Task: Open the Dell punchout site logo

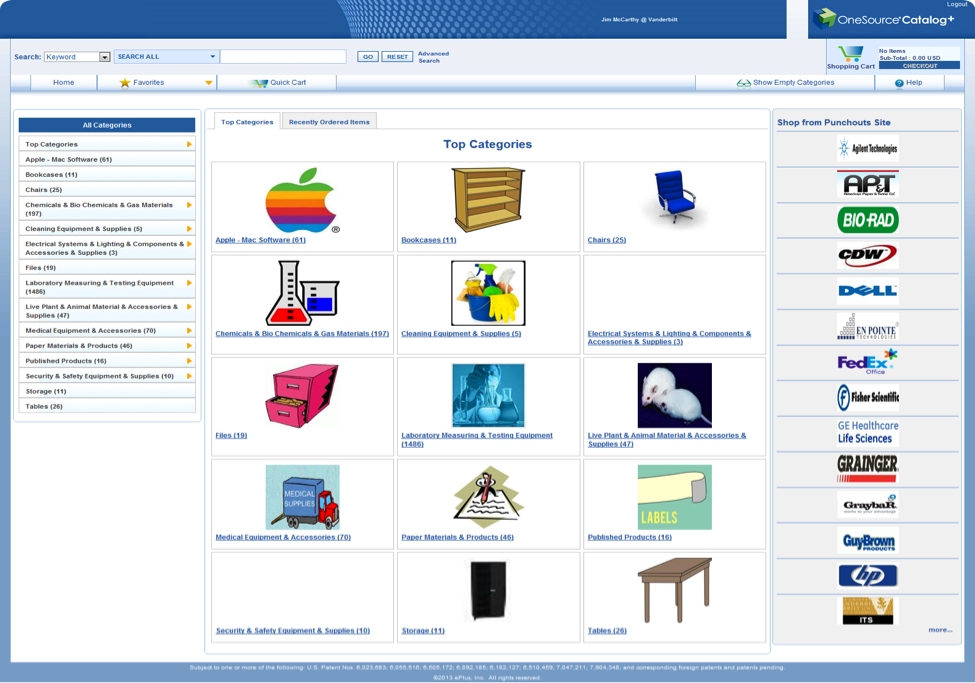Action: point(867,291)
